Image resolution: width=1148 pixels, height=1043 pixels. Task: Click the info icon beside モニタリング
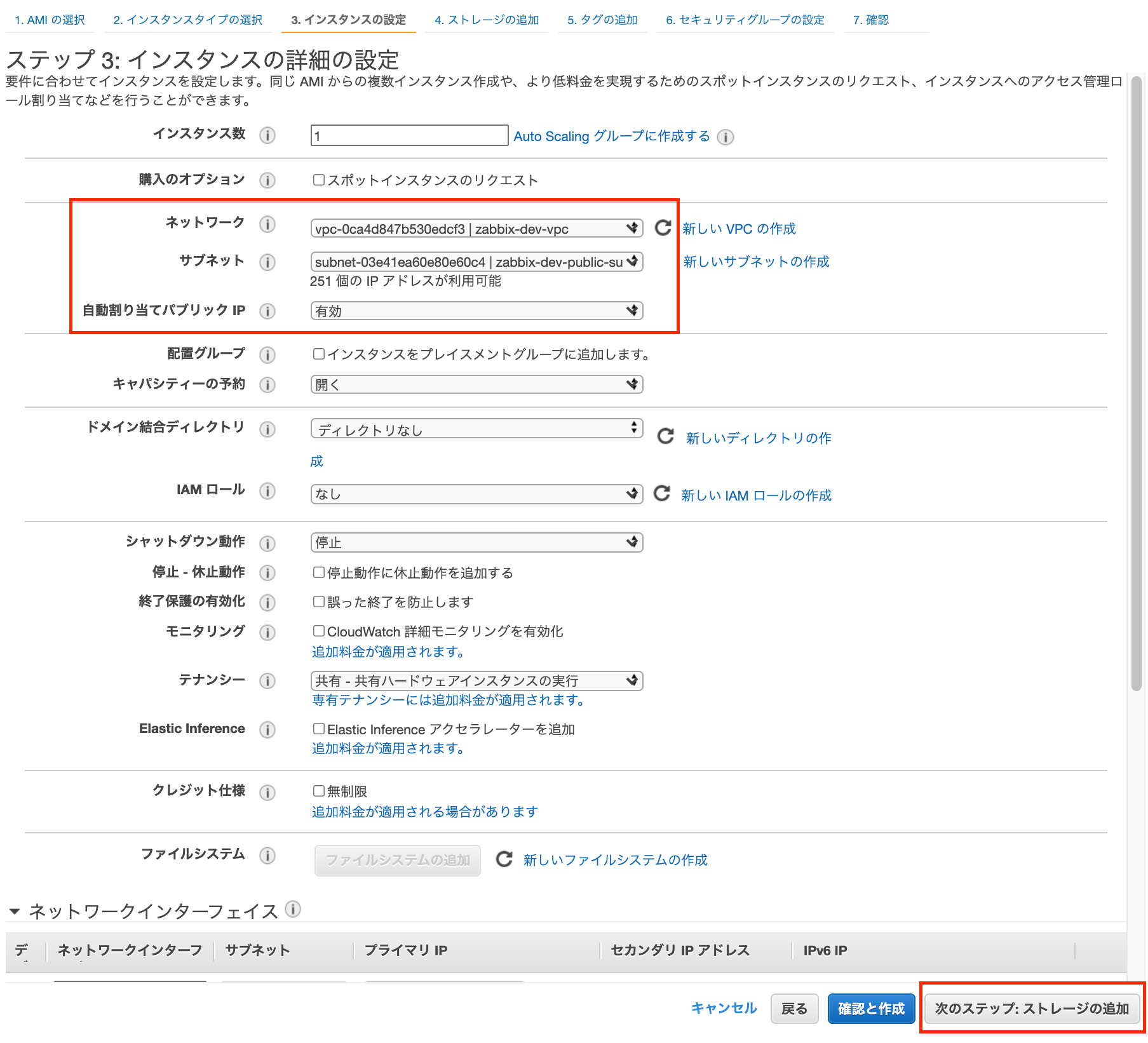[267, 633]
